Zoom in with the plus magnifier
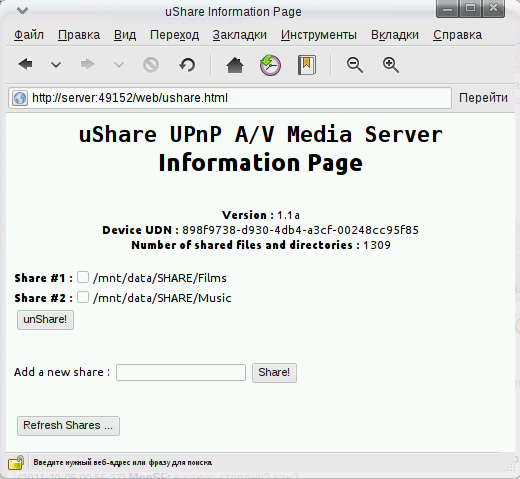This screenshot has width=520, height=479. coord(391,65)
